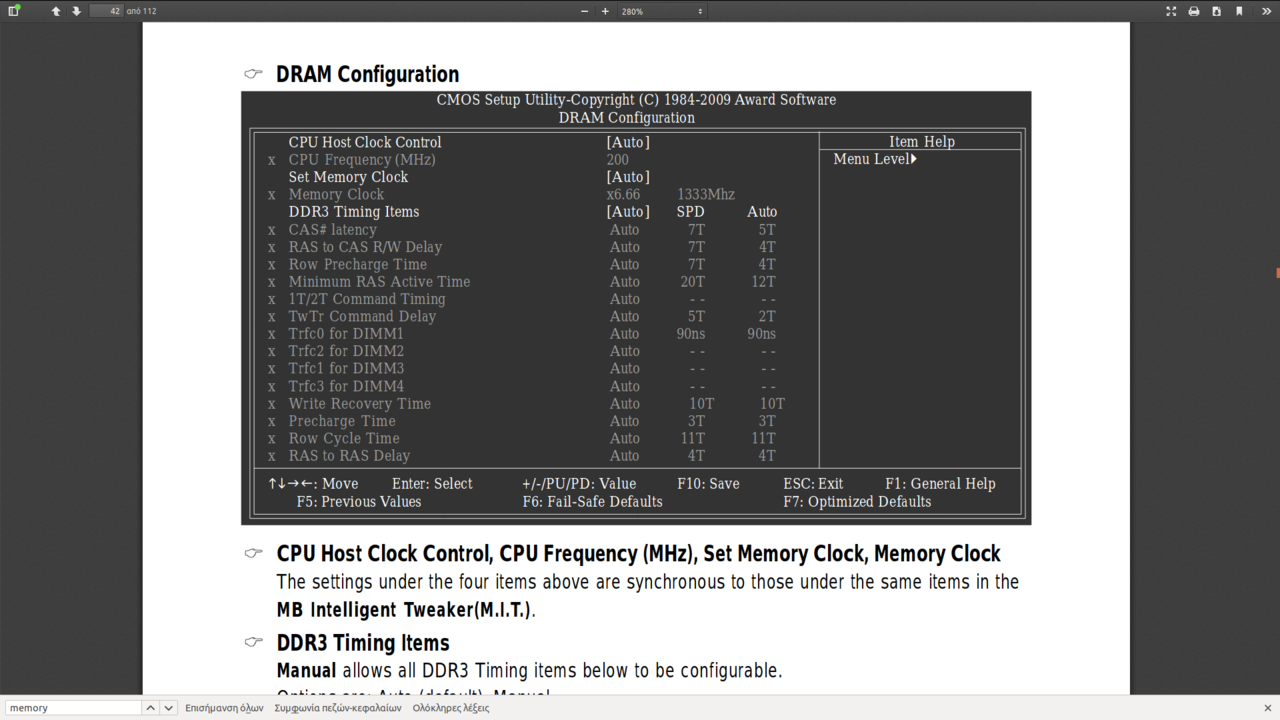Toggle the PDF sidebar panel
The image size is (1280, 720).
(x=14, y=11)
